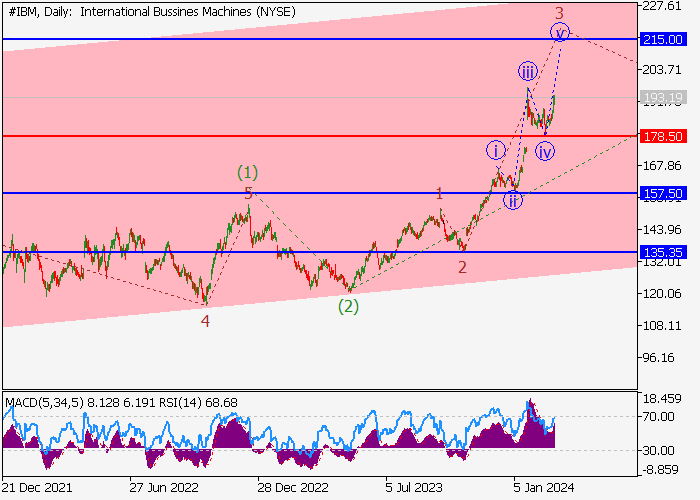Select the chart title '#IBM, Daily'

(x=40, y=12)
